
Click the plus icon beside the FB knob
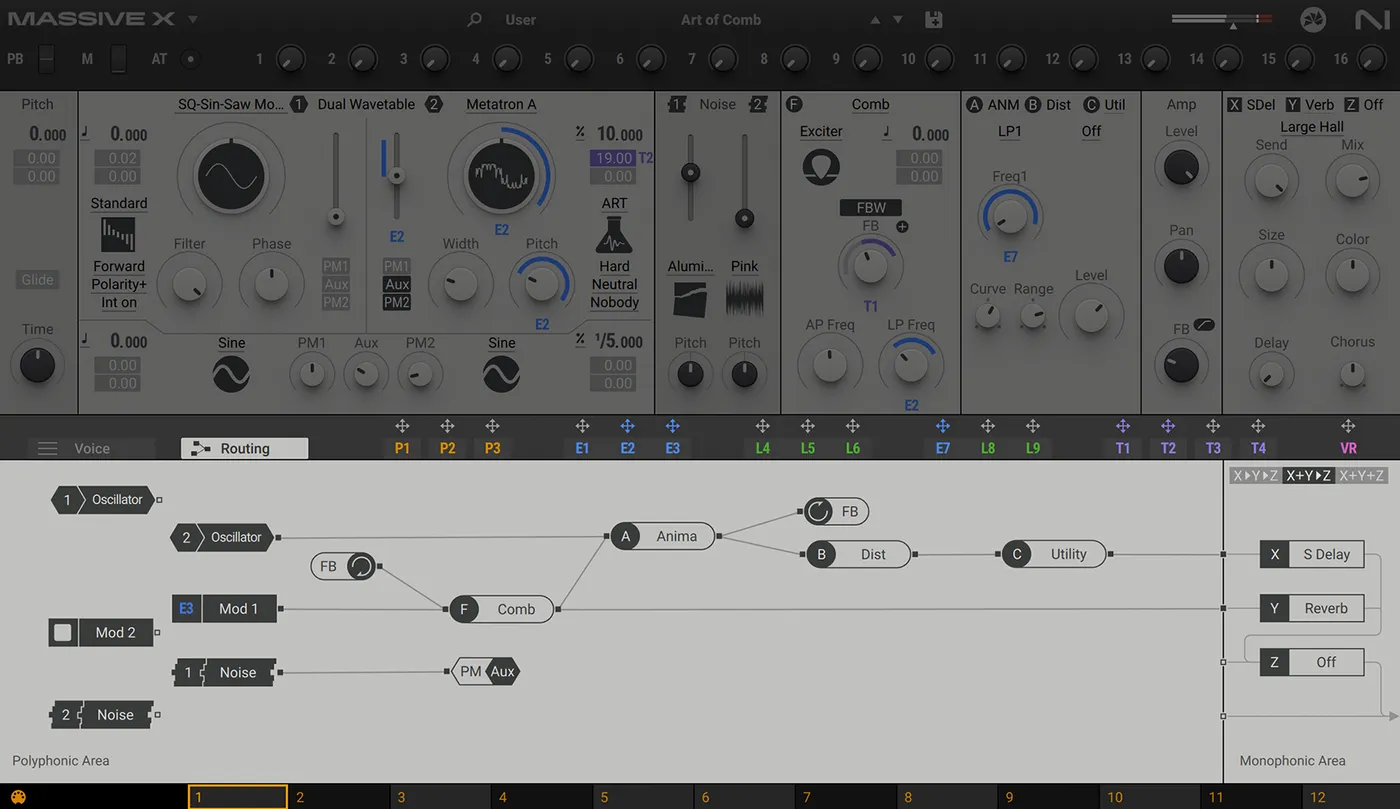click(x=902, y=227)
